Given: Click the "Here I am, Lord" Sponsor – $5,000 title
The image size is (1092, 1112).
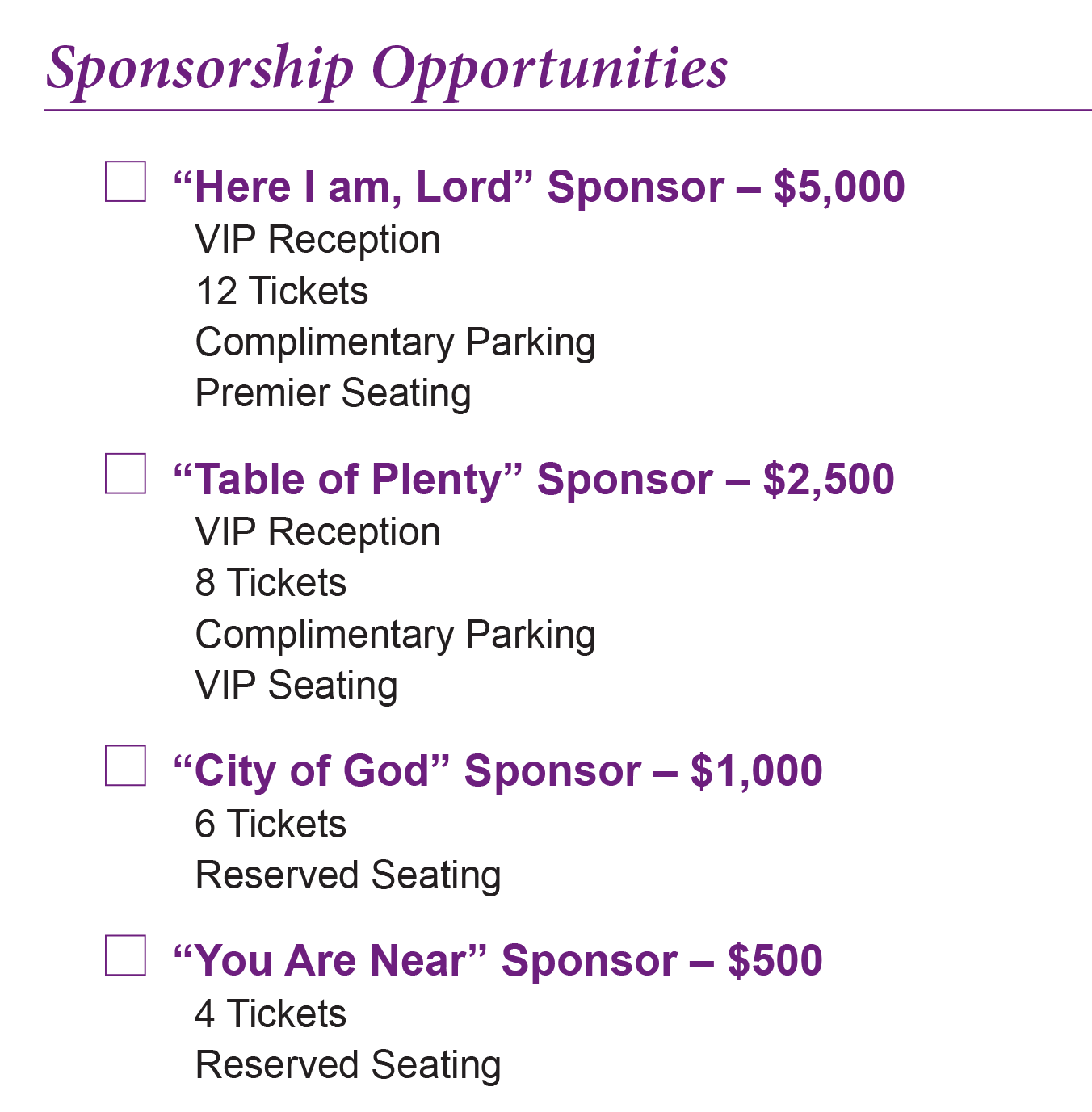Looking at the screenshot, I should (x=539, y=188).
